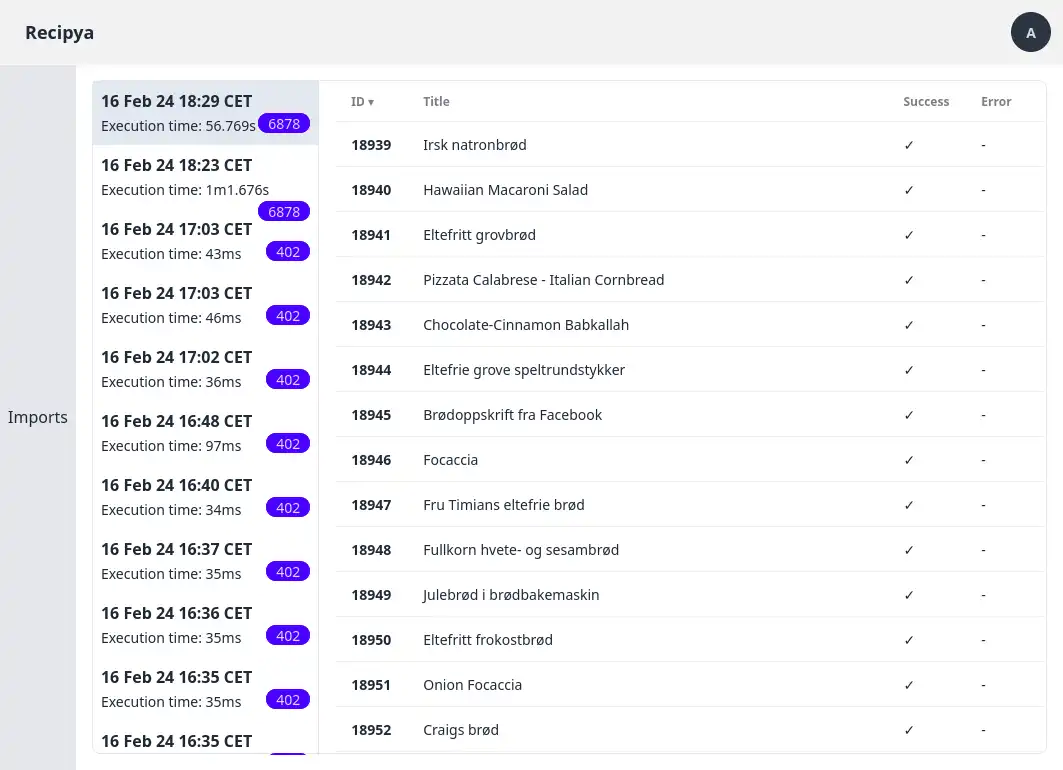This screenshot has width=1063, height=770.
Task: Click recipe title Brødoppskrift fra Facebook
Action: tap(512, 415)
